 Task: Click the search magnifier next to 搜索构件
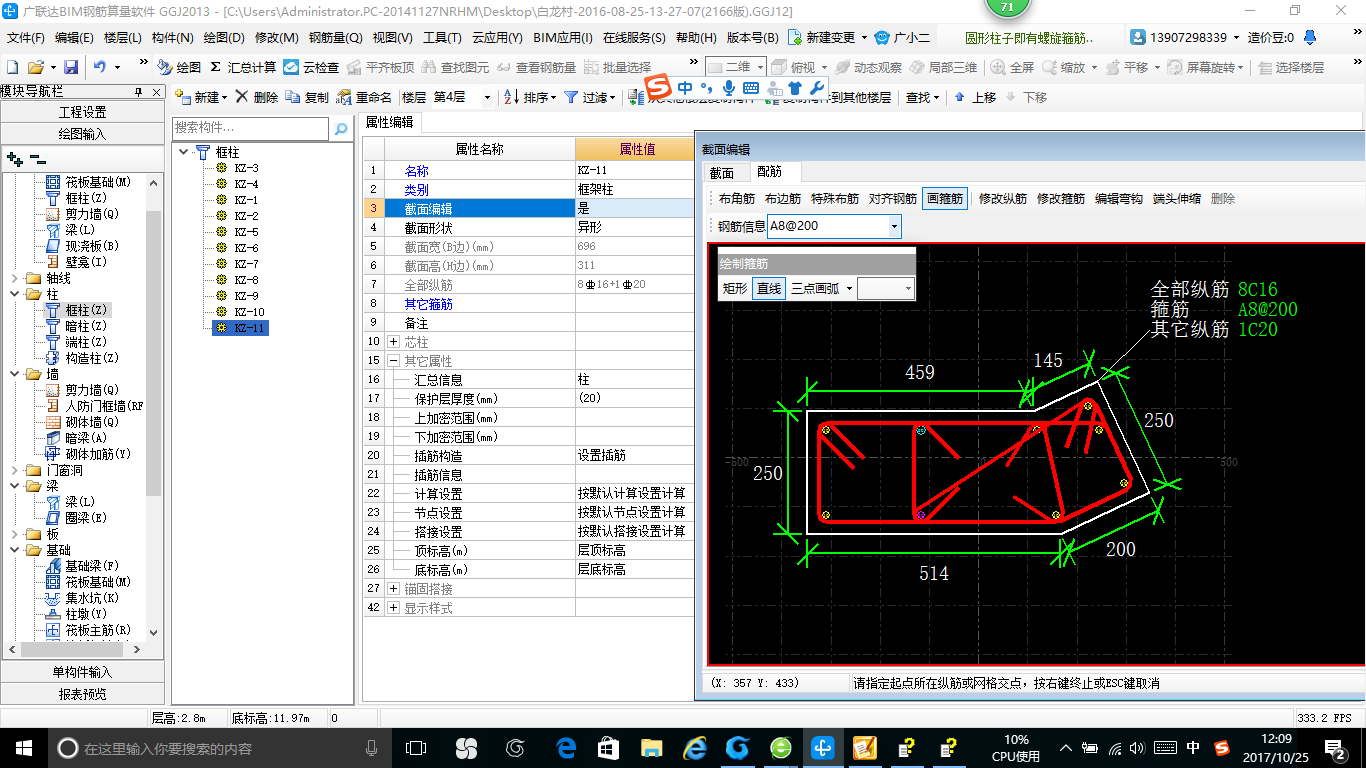(x=341, y=128)
